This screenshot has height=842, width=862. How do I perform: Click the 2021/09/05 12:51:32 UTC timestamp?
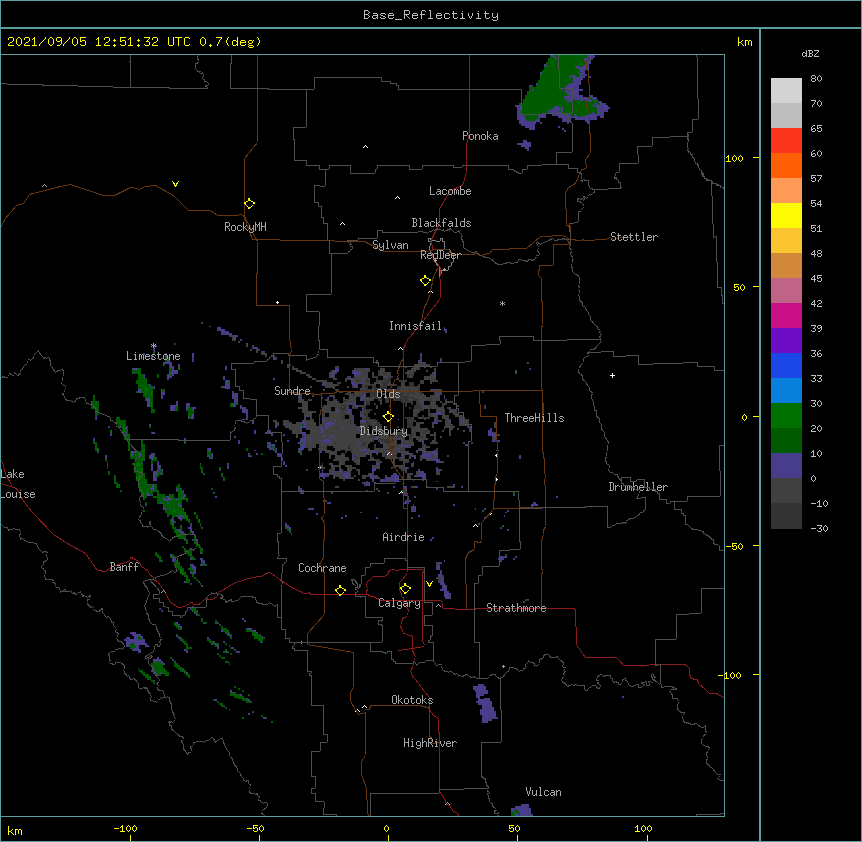(x=99, y=42)
